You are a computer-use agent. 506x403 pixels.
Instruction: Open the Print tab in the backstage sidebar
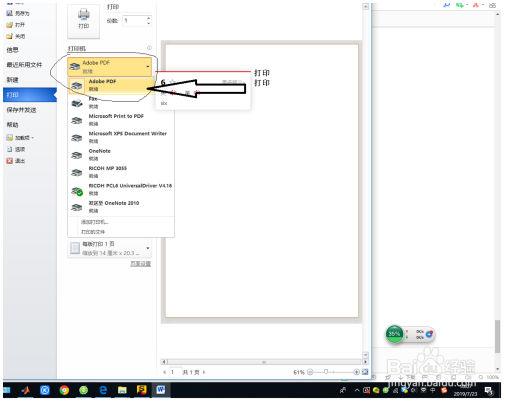click(x=30, y=95)
